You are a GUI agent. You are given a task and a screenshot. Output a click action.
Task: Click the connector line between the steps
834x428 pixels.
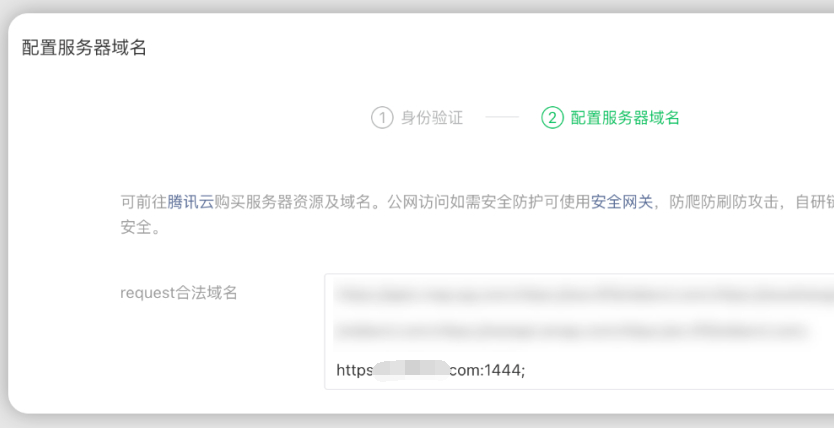[x=502, y=118]
